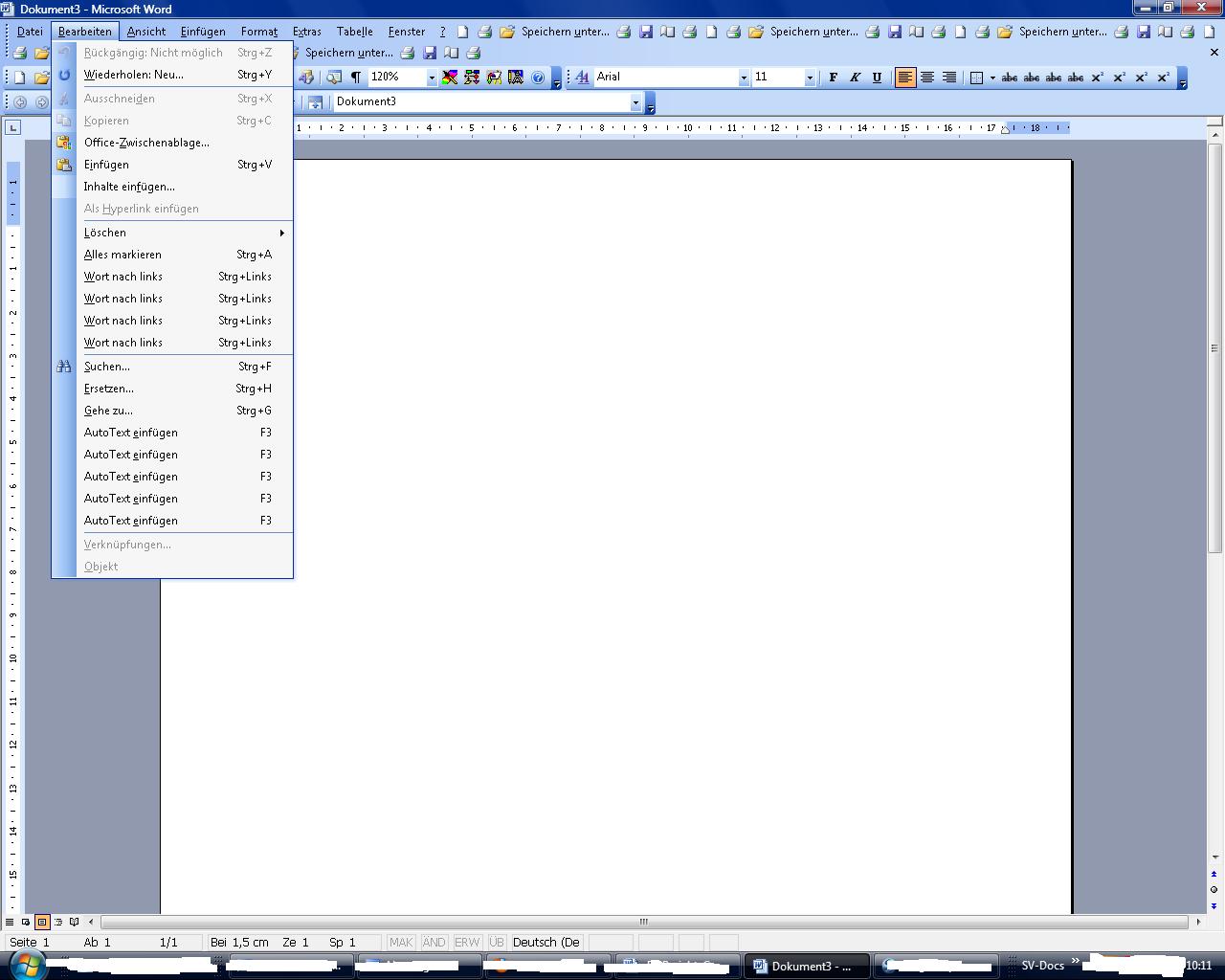Click the document map icon left of the pilcrow
1225x980 pixels.
pos(334,77)
